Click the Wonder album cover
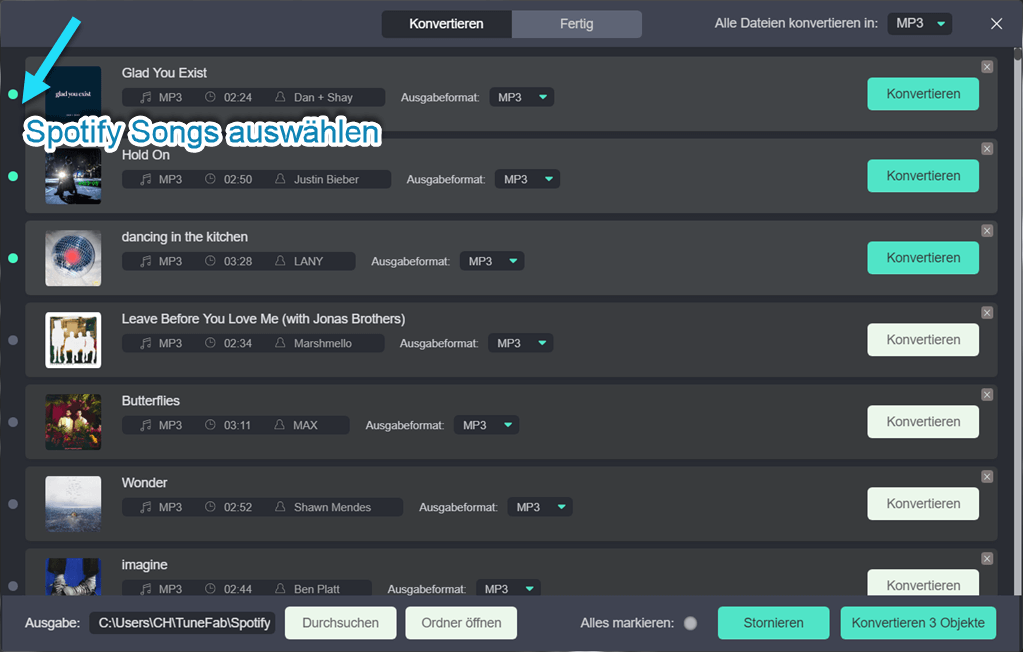 (73, 504)
